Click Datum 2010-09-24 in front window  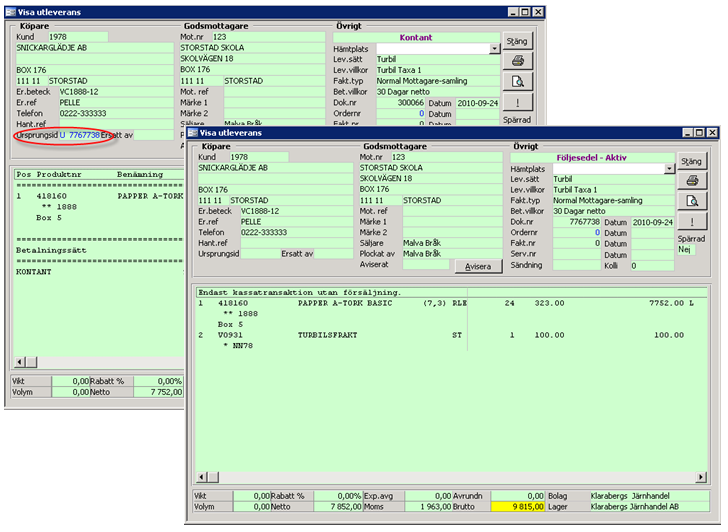(x=652, y=222)
